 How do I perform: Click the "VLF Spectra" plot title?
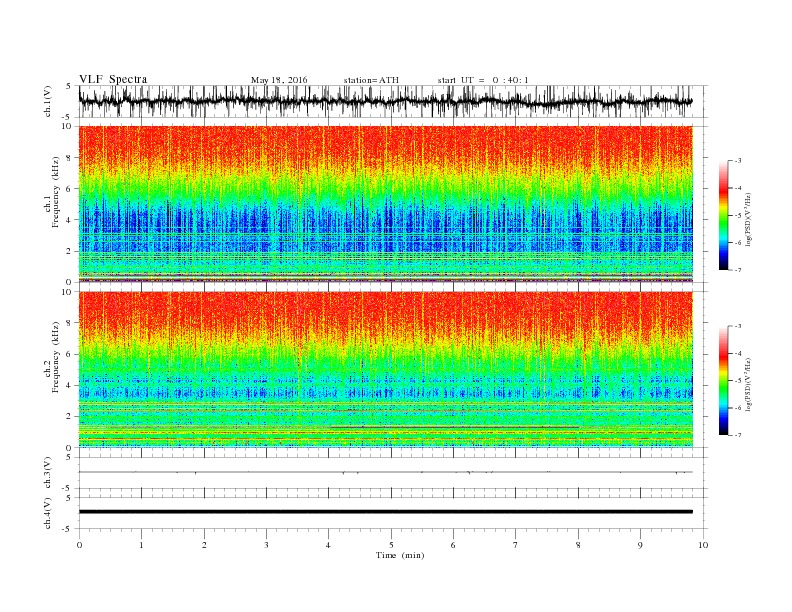point(113,79)
